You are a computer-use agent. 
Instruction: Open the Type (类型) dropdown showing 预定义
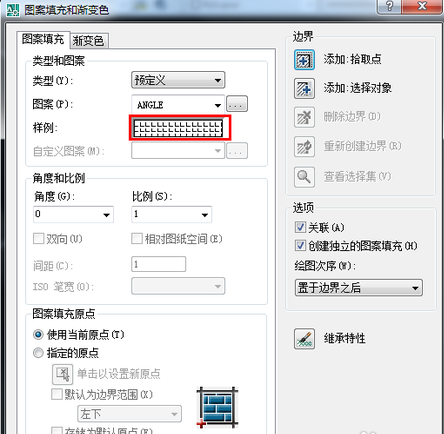(178, 80)
